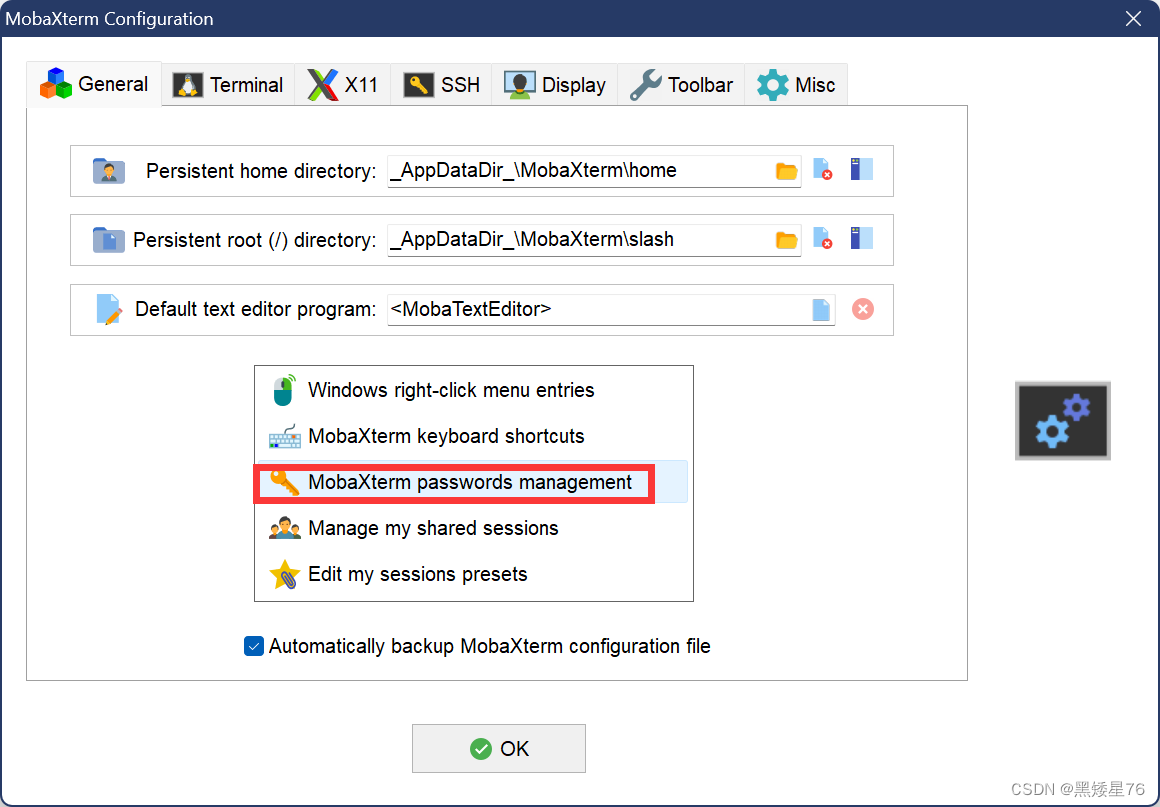Open Manage my shared sessions

pos(471,528)
